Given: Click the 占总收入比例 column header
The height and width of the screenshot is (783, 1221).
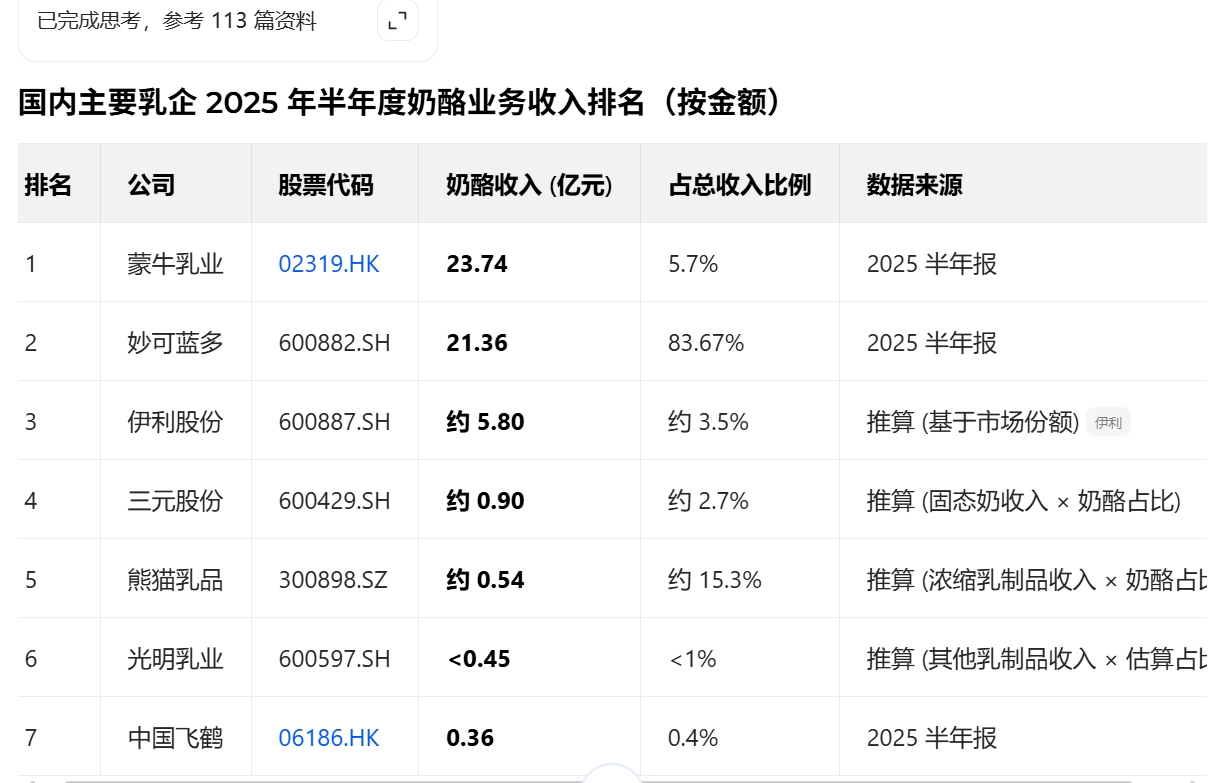Looking at the screenshot, I should (740, 185).
